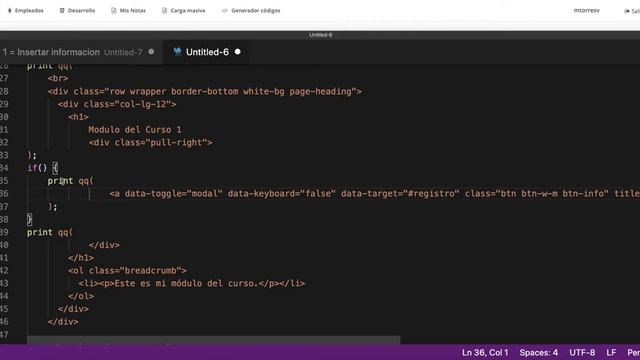640x360 pixels.
Task: Click the horizontal scrollbar in the editor
Action: (213, 340)
